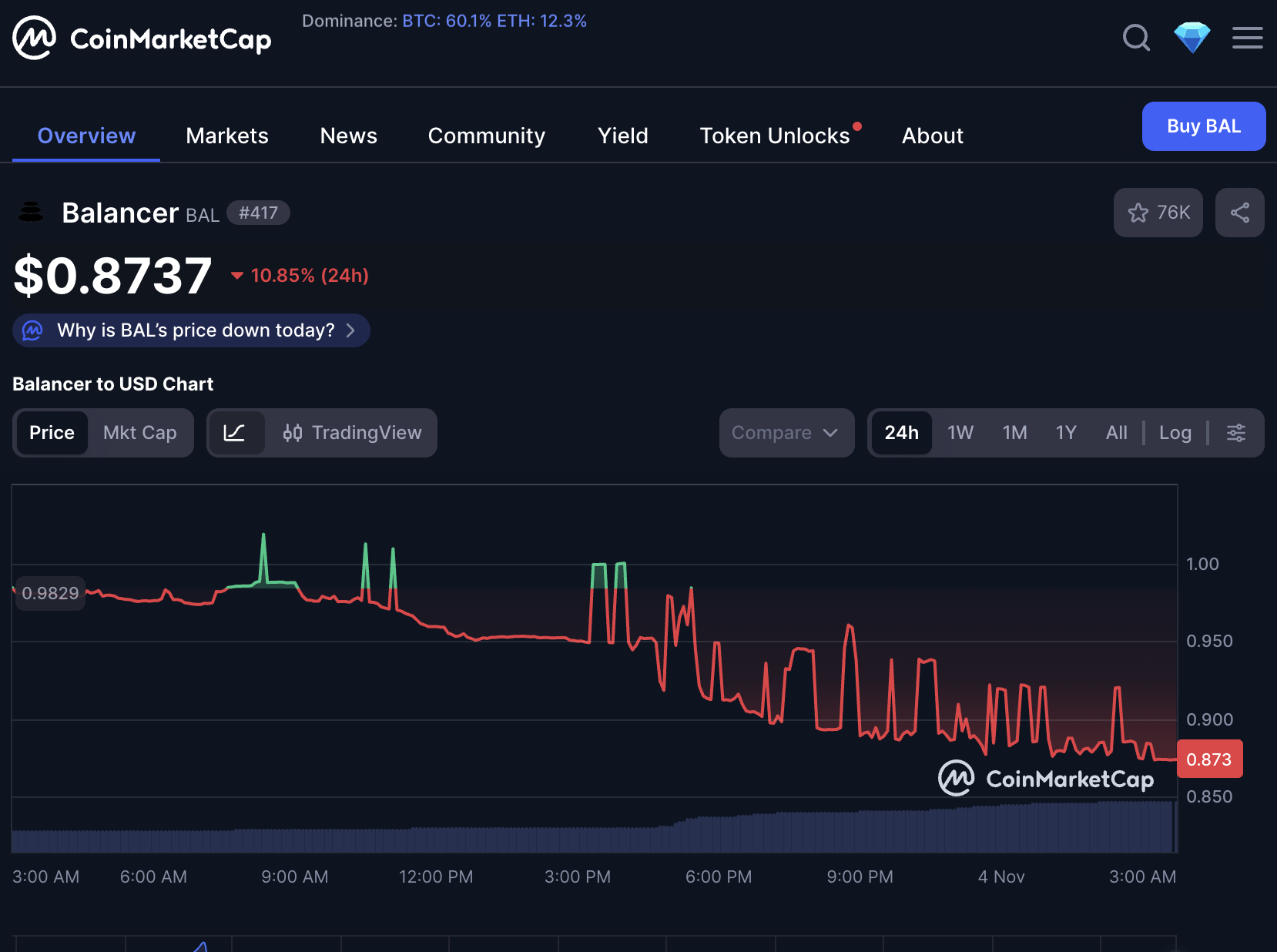Screen dimensions: 1277x952
Task: Click the 0.850 price axis label
Action: [x=1209, y=796]
